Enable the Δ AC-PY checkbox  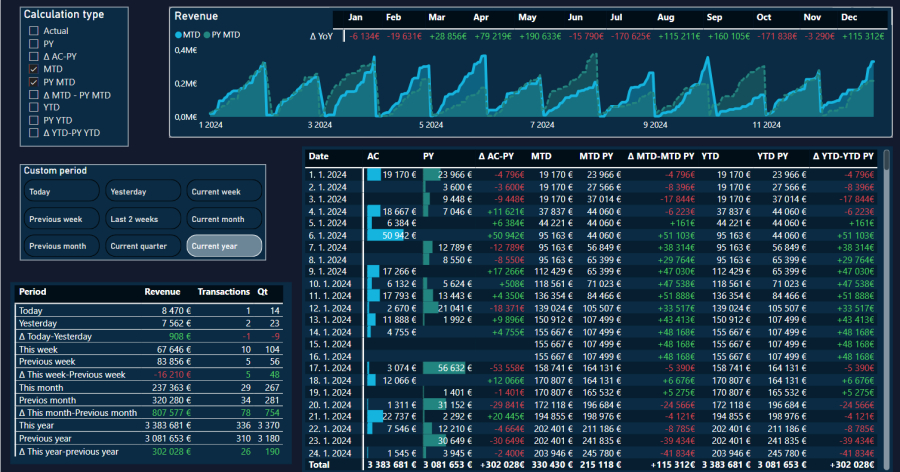click(34, 57)
